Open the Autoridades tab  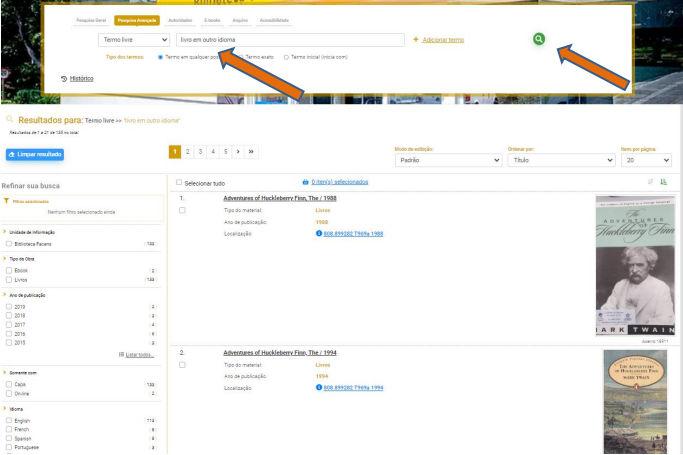click(x=181, y=20)
